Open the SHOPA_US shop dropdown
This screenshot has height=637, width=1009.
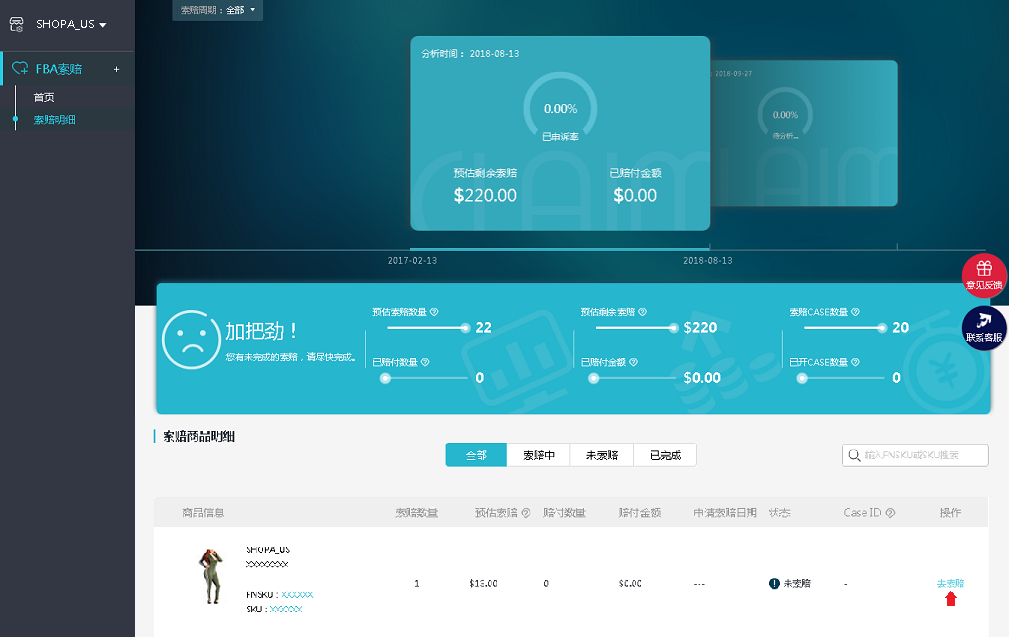point(71,23)
